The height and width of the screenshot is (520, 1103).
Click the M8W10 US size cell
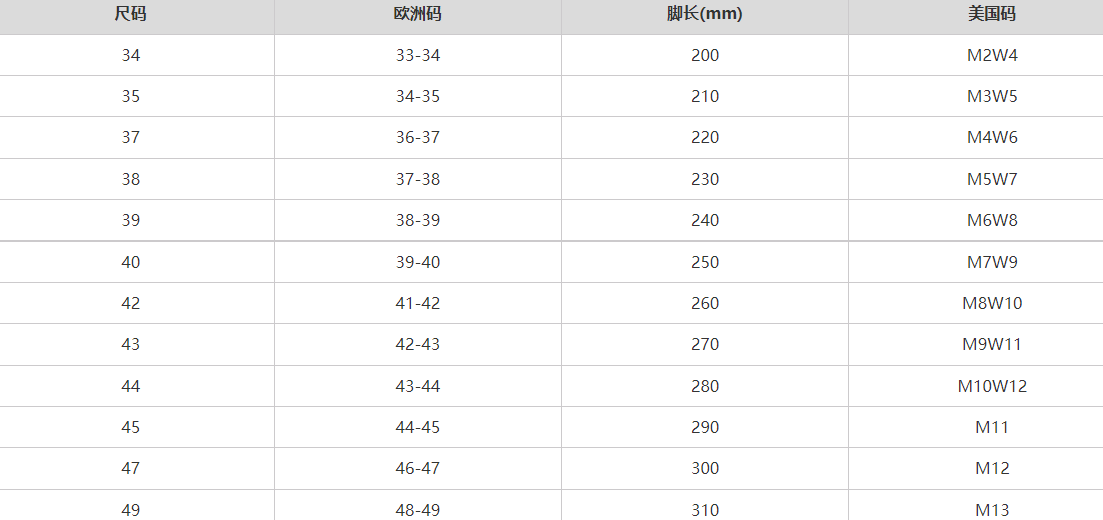point(992,303)
